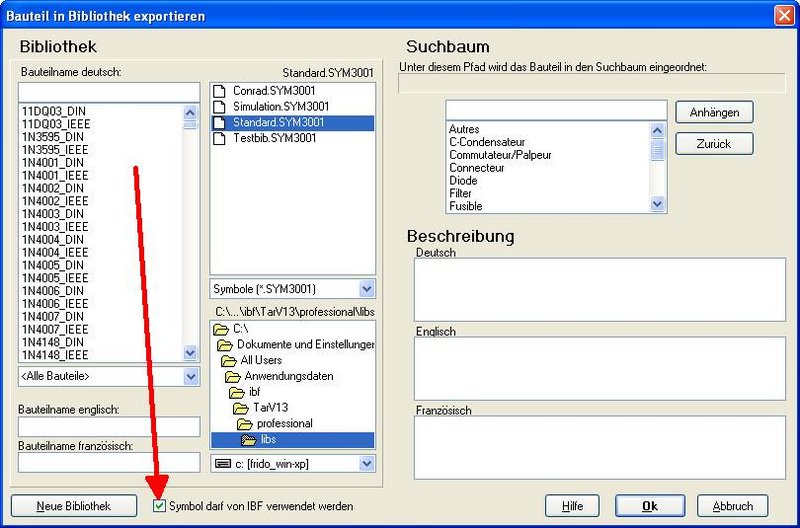Image resolution: width=800 pixels, height=528 pixels.
Task: Click the Neue Bibliothek button
Action: coord(73,506)
